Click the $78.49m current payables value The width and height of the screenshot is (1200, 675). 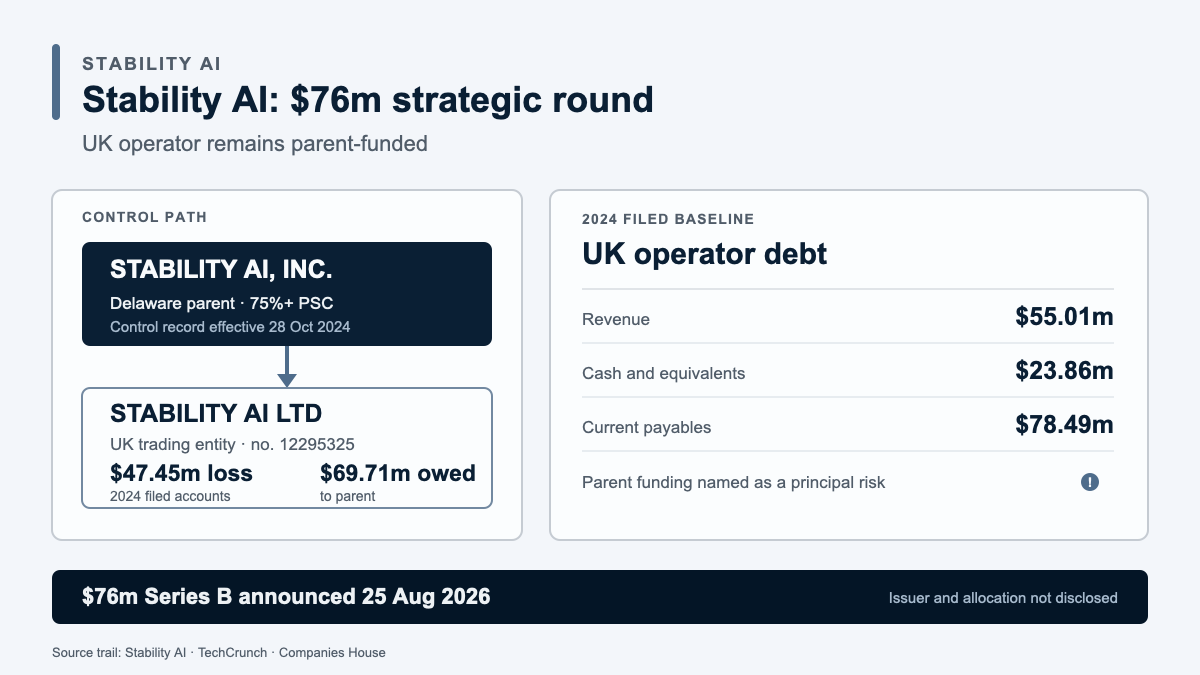pyautogui.click(x=1064, y=425)
